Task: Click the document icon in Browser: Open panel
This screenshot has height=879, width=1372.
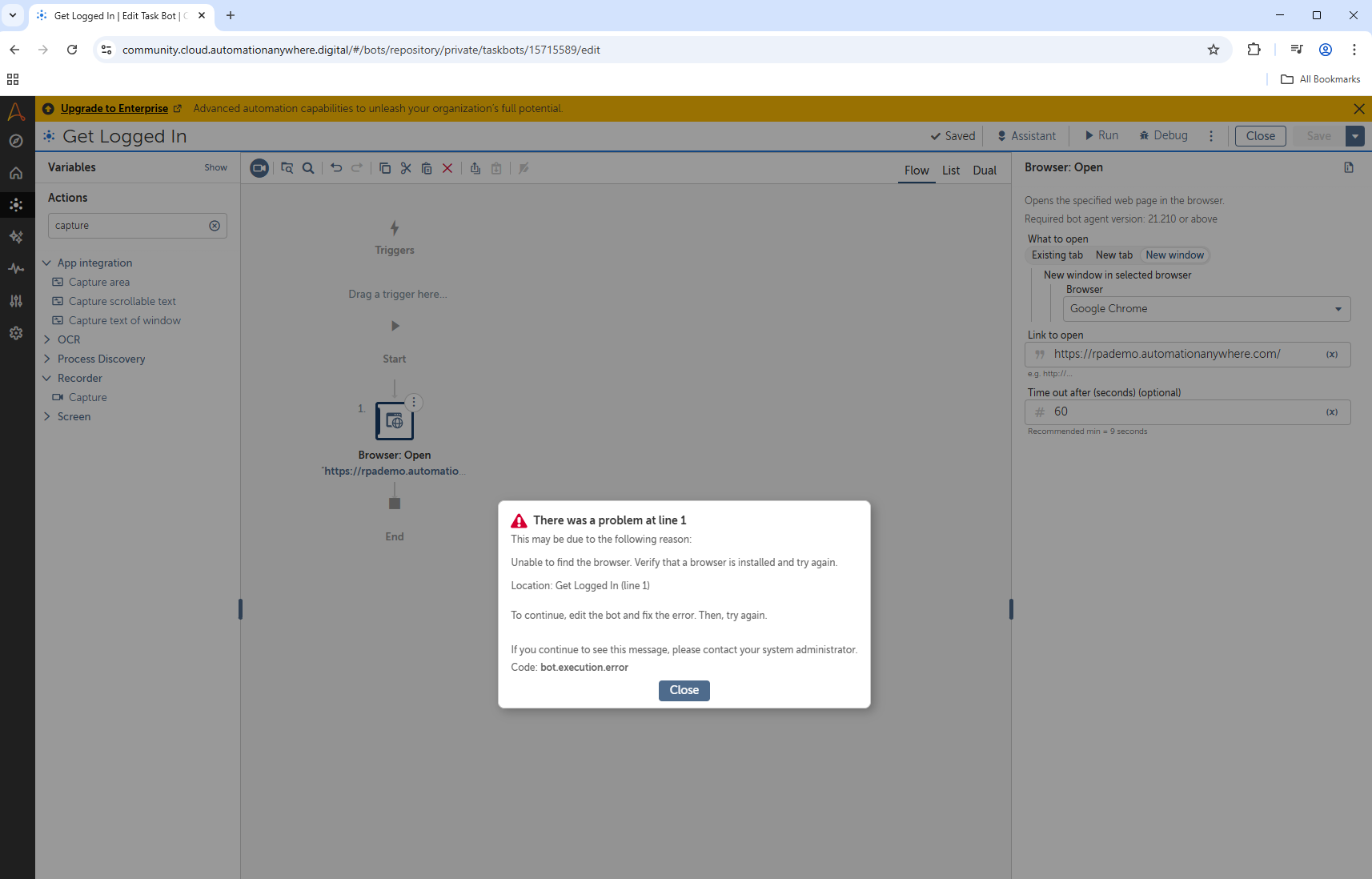Action: point(1349,167)
